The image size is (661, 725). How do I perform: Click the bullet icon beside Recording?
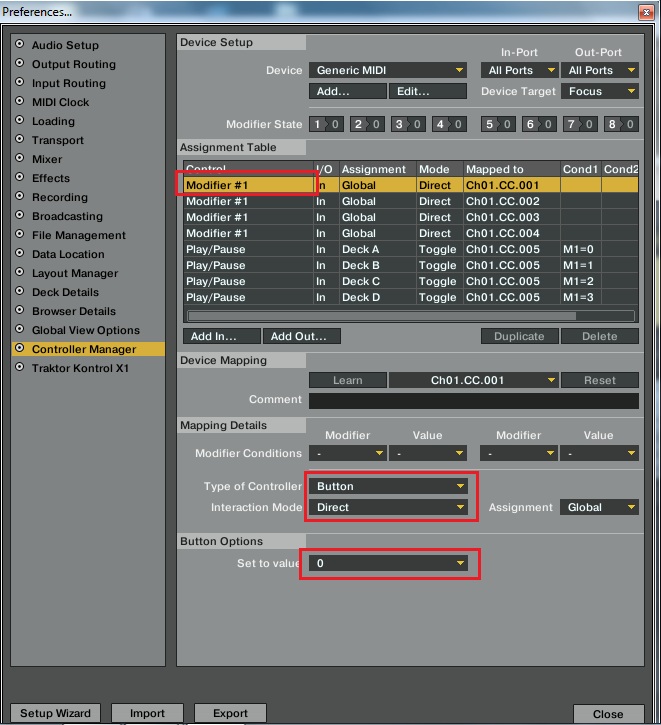(x=19, y=196)
